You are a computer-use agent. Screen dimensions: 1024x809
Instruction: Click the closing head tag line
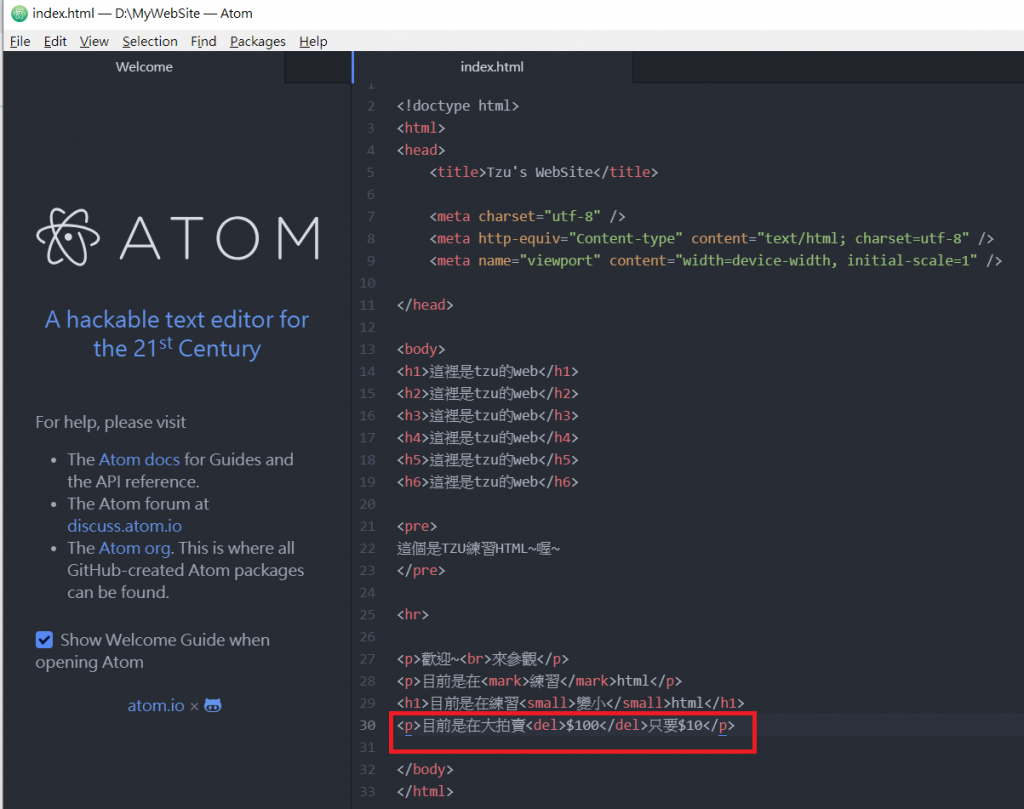click(x=424, y=304)
